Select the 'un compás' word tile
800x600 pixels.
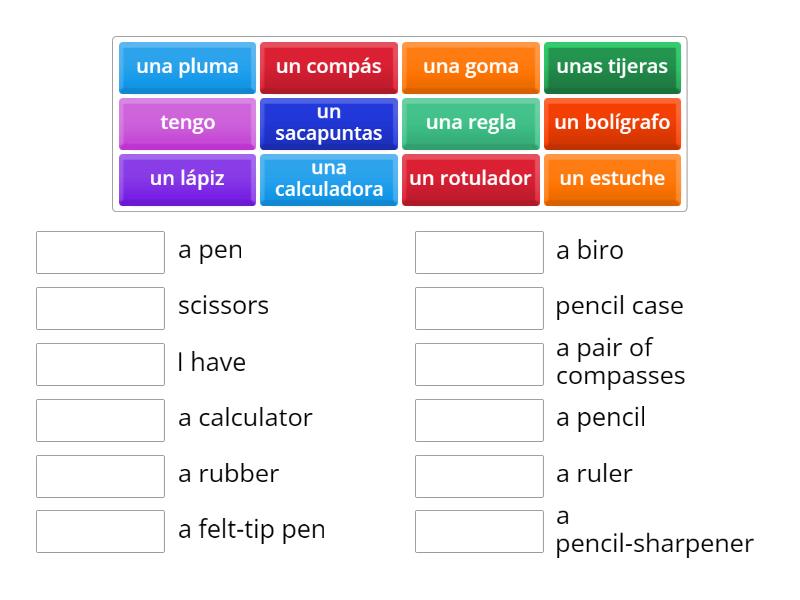(x=328, y=67)
